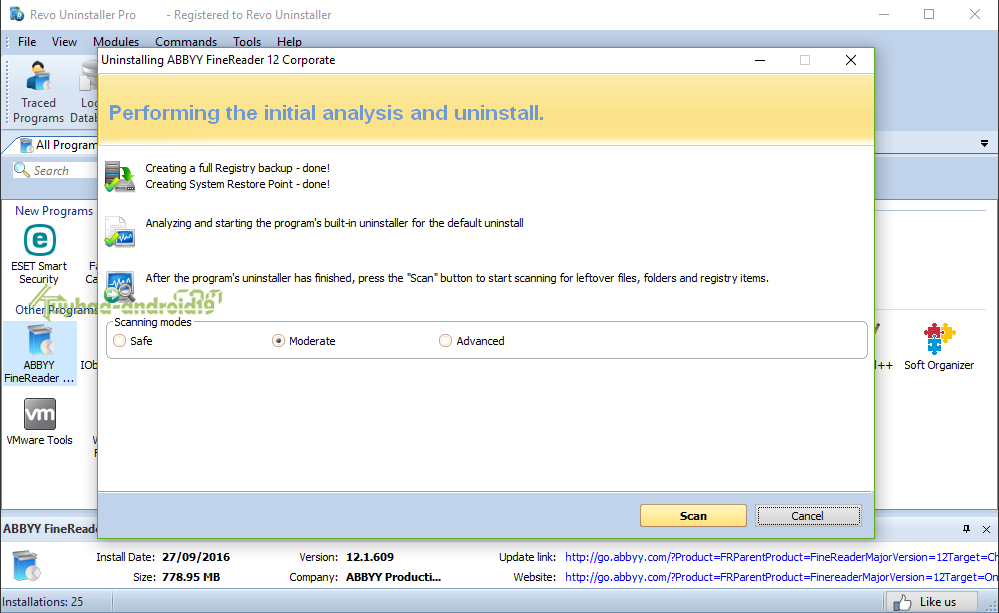999x613 pixels.
Task: Click New Programs group header
Action: coord(54,210)
